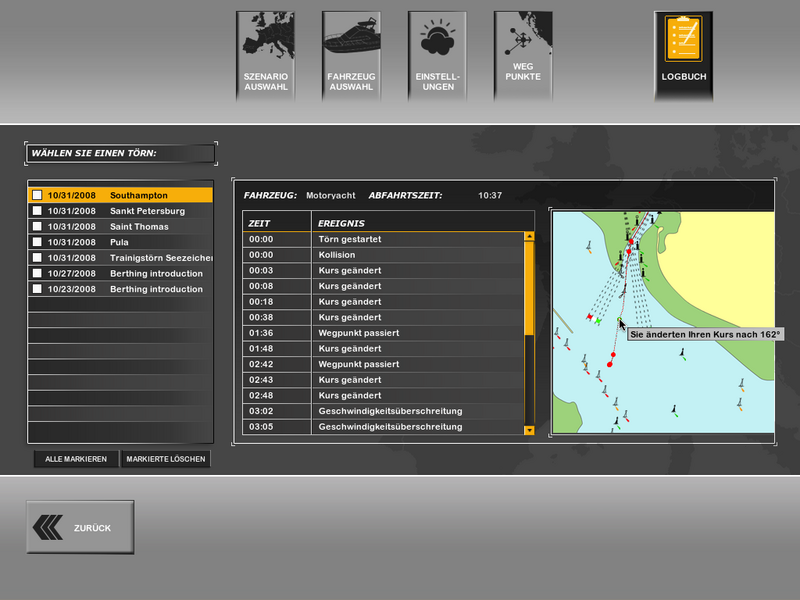Click the red waypoint marker on the chart
The image size is (800, 600).
[611, 366]
